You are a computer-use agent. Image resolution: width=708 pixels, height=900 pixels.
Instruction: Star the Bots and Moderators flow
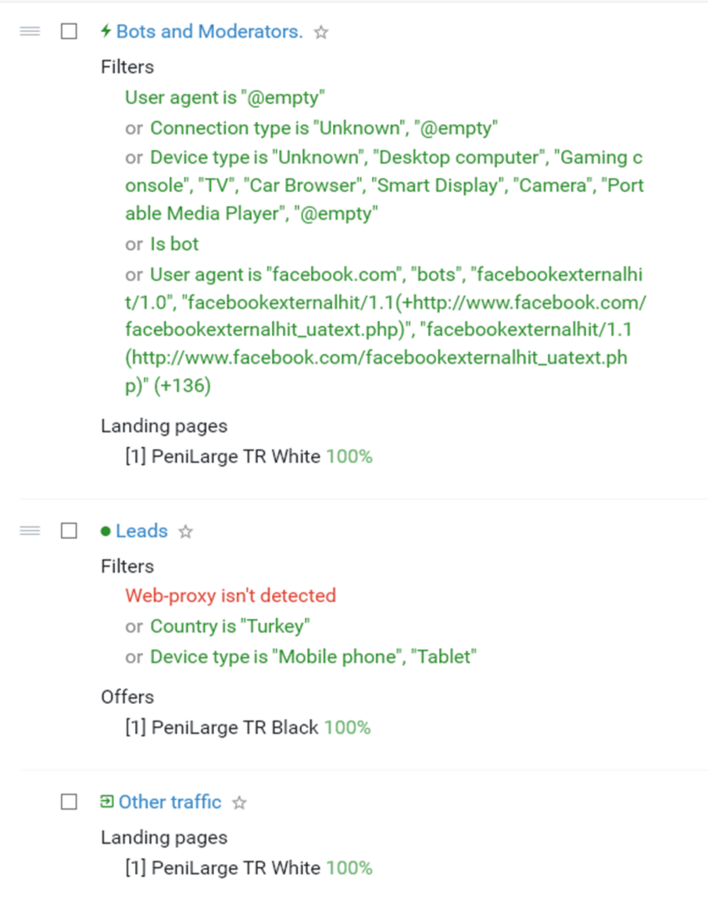click(x=321, y=32)
